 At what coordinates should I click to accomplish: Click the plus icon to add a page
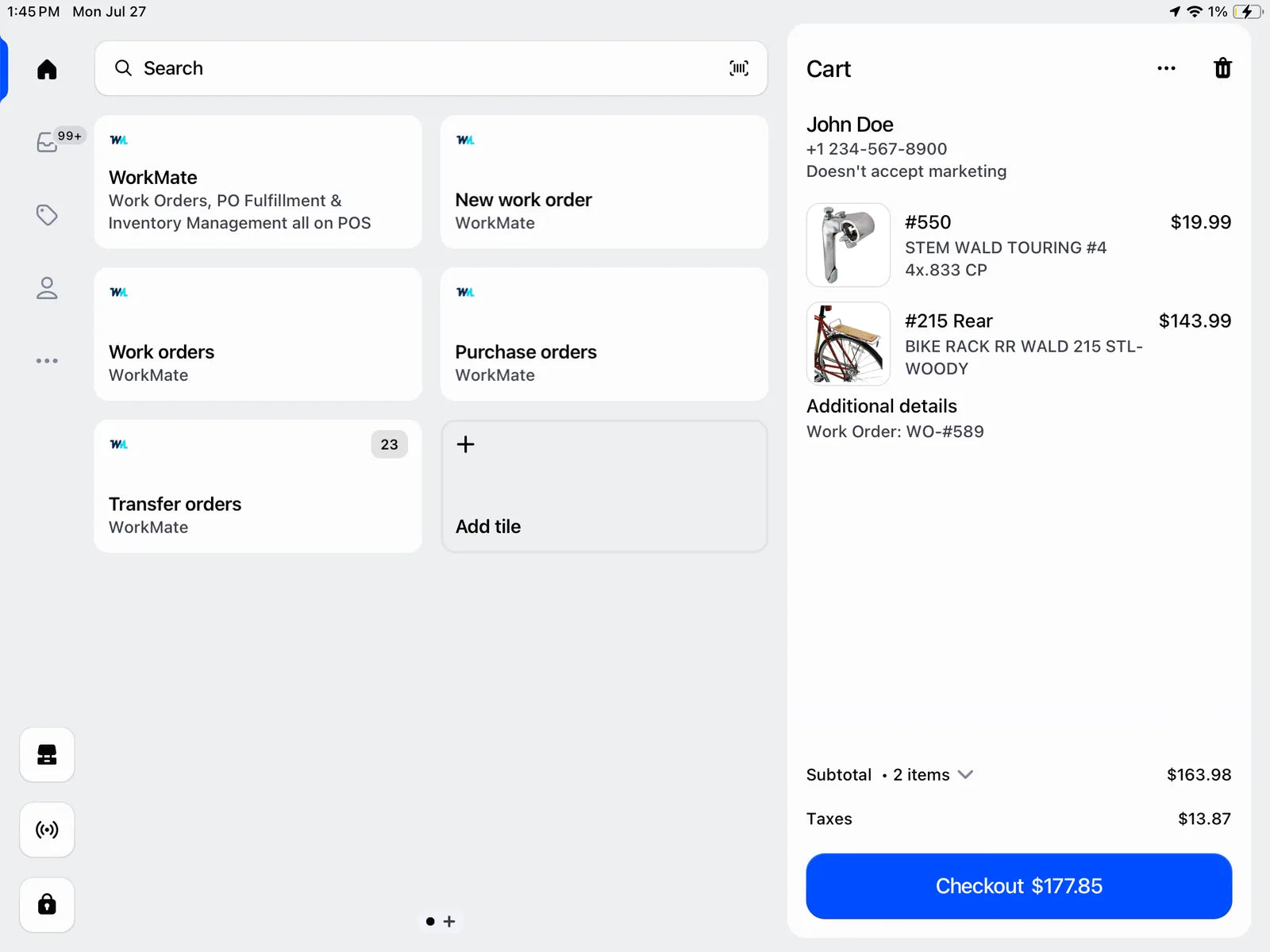(x=449, y=921)
